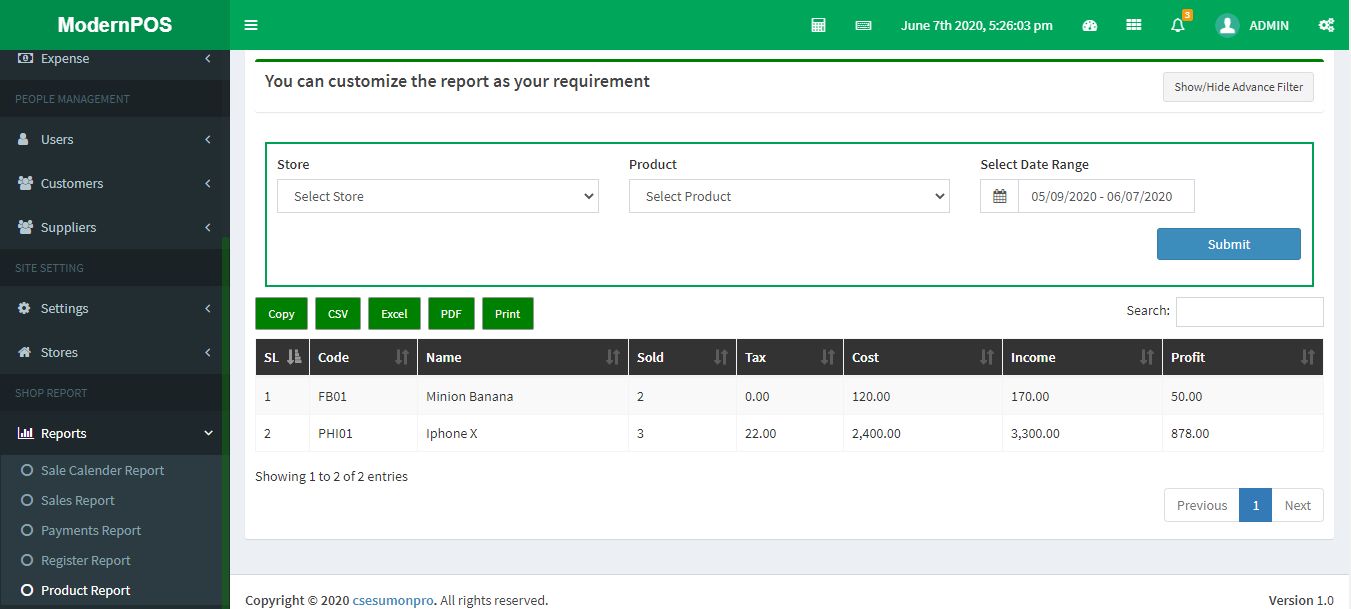Click the hamburger menu sidebar toggle
1351x609 pixels.
coord(251,25)
